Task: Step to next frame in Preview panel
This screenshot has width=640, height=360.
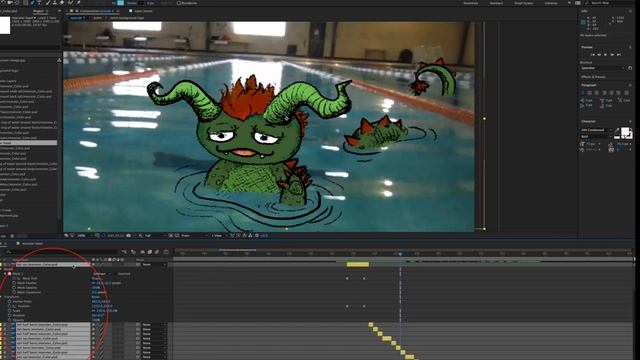Action: (612, 54)
